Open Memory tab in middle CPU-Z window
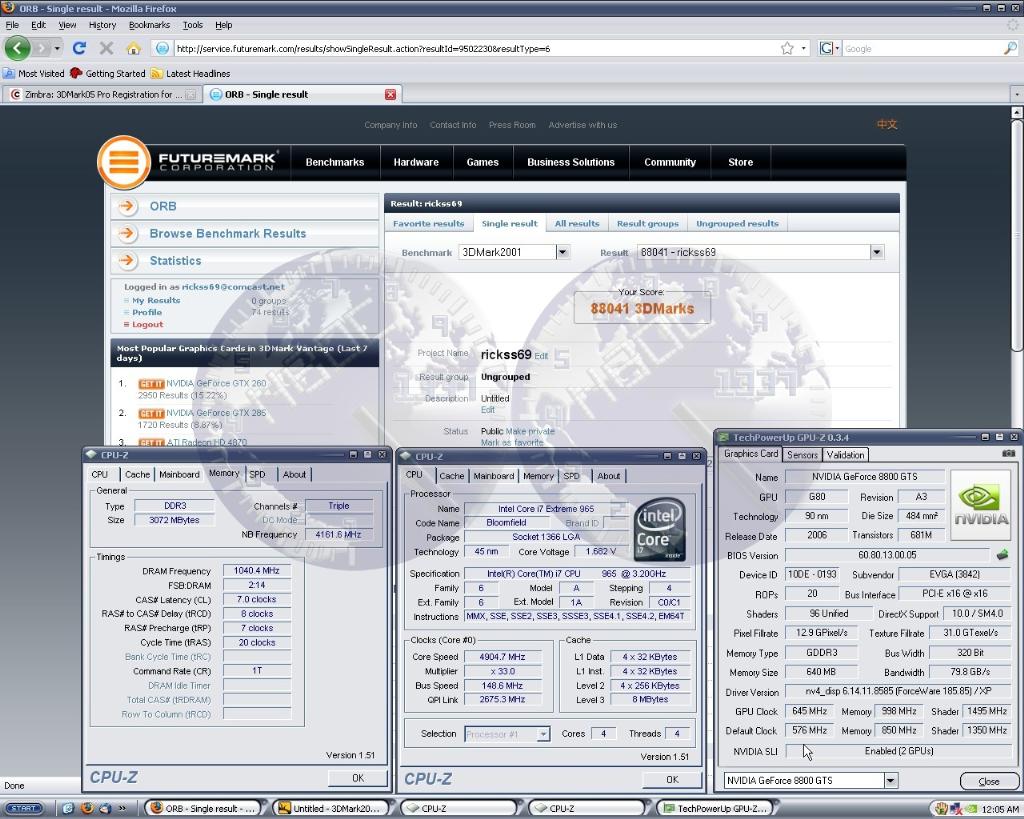The width and height of the screenshot is (1024, 819). 537,476
